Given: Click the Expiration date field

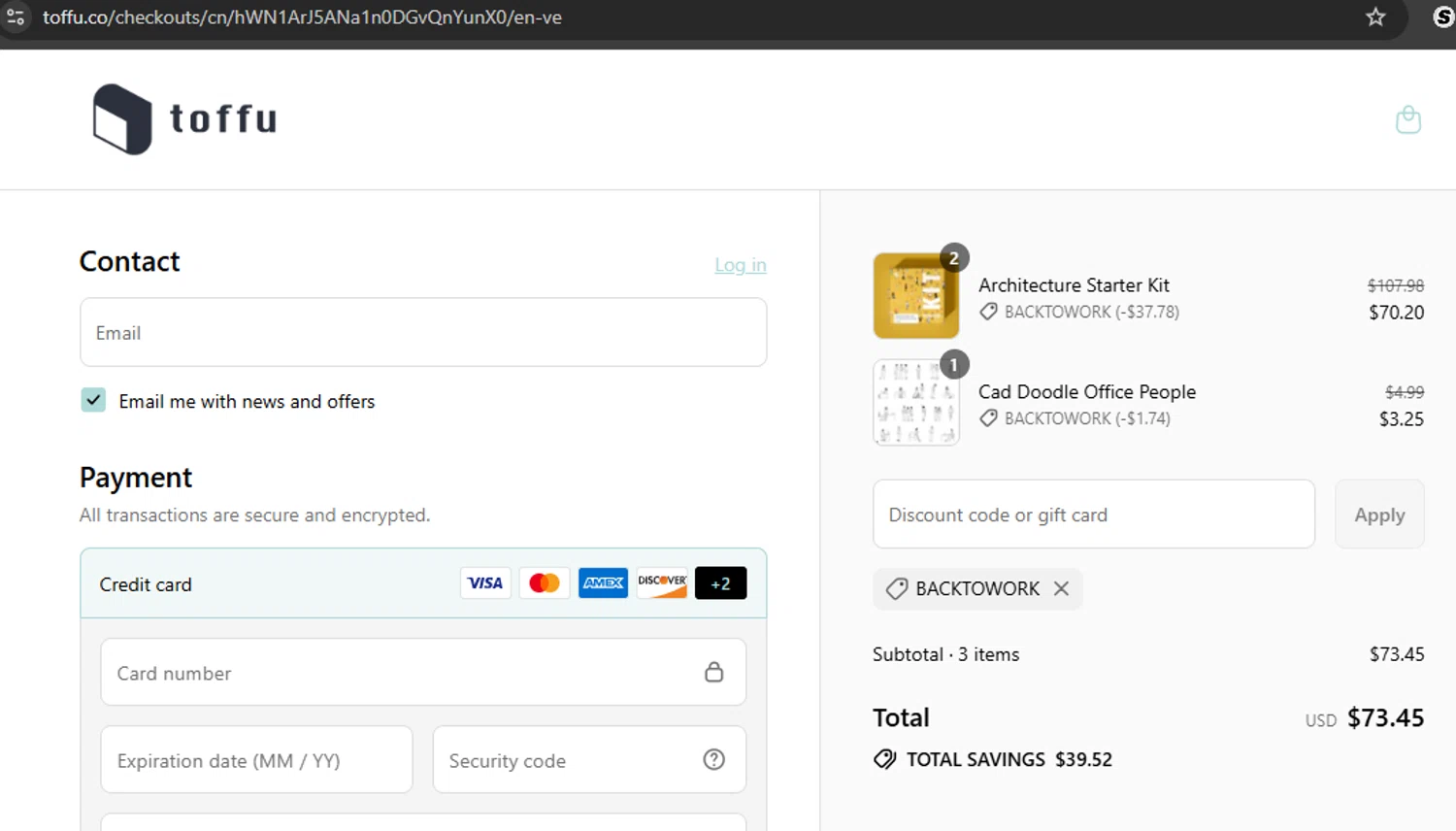Looking at the screenshot, I should [x=256, y=760].
